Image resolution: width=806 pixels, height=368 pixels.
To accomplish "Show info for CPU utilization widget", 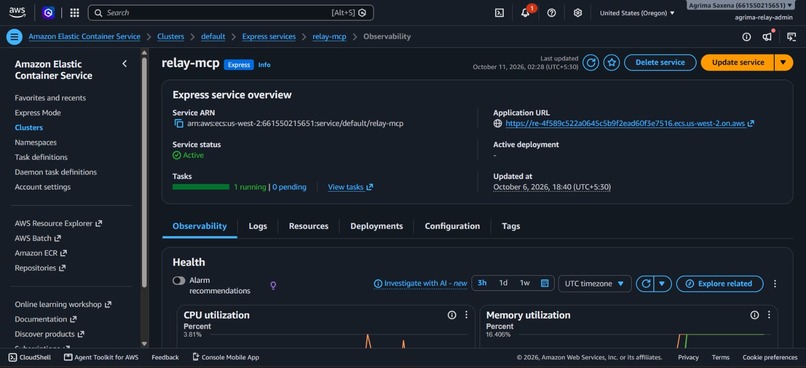I will coord(452,315).
